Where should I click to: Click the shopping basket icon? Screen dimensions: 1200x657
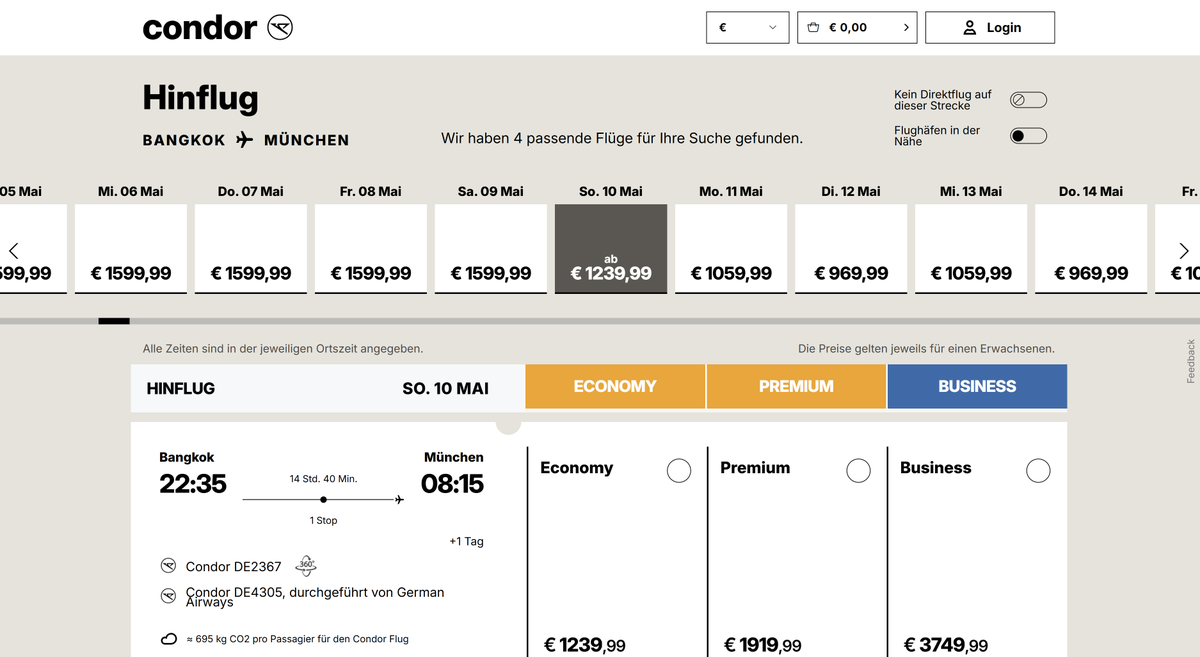(x=813, y=28)
